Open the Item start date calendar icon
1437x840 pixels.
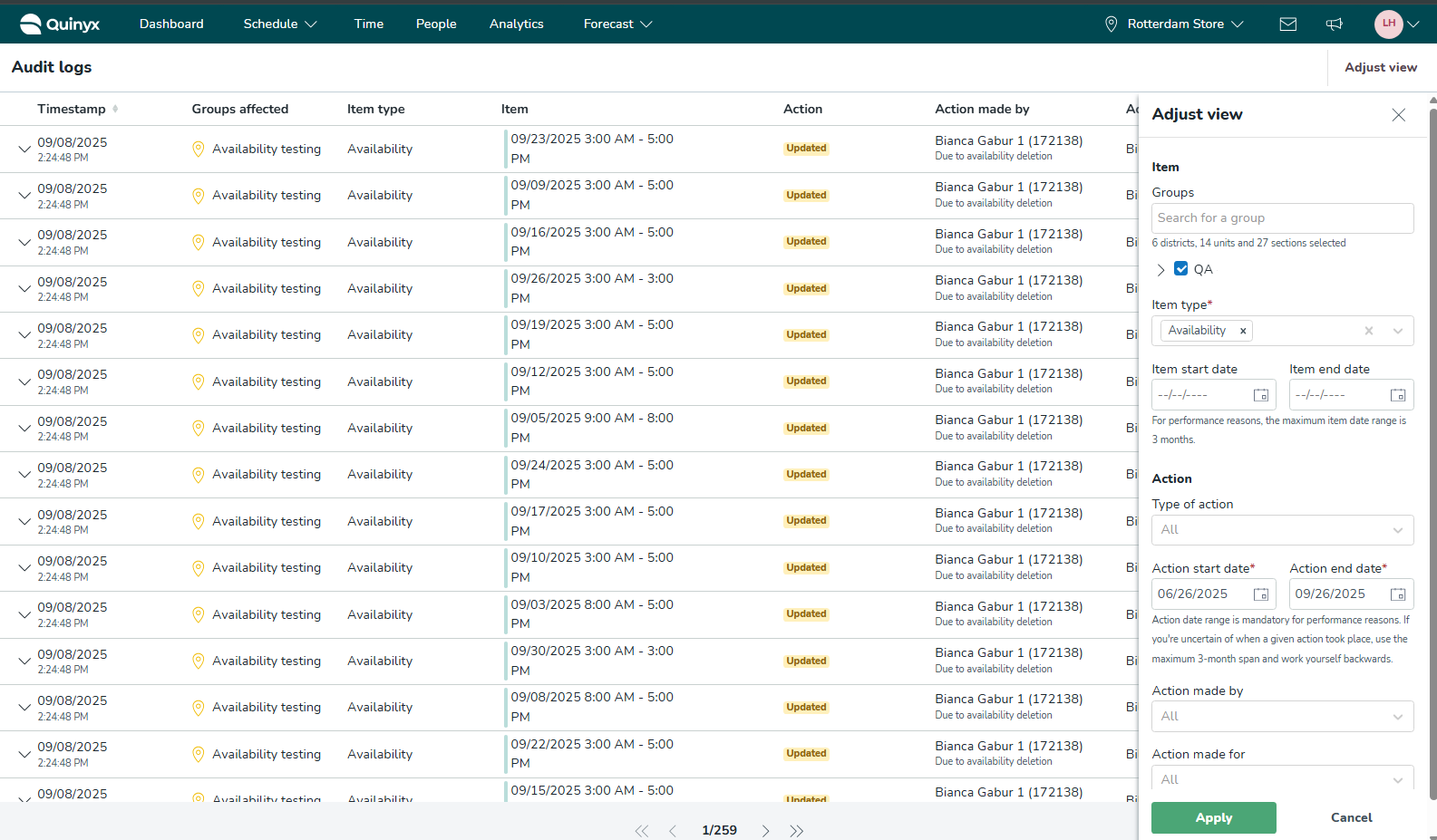[1260, 395]
